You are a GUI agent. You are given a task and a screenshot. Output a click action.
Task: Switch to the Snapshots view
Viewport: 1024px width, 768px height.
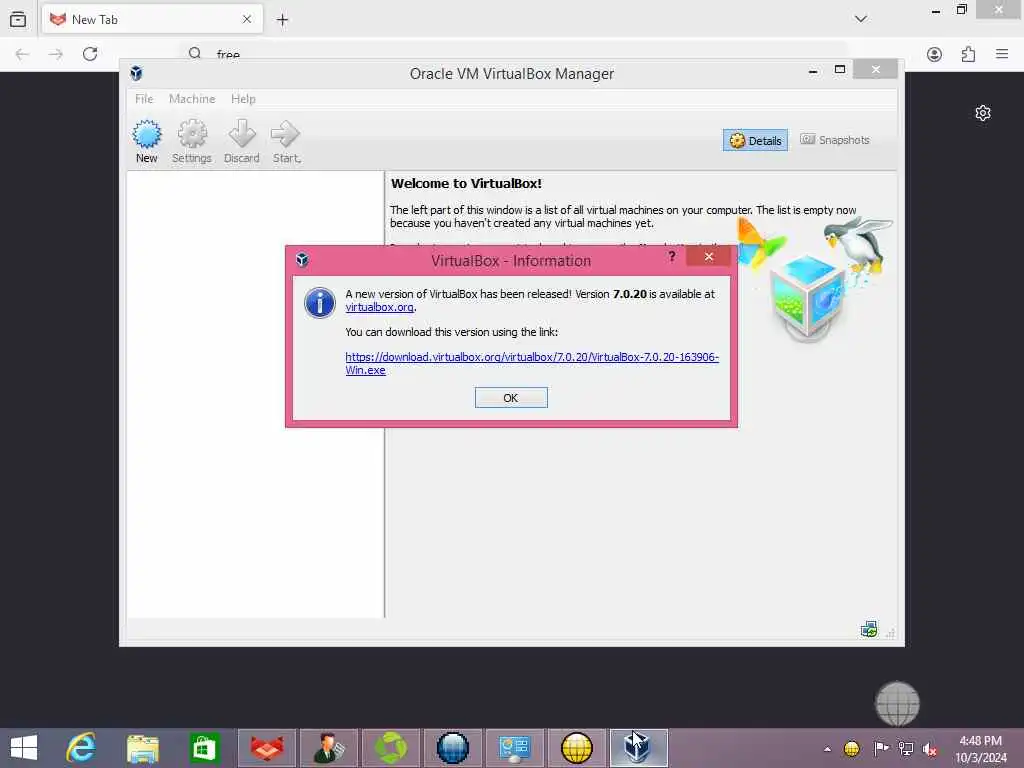[835, 140]
